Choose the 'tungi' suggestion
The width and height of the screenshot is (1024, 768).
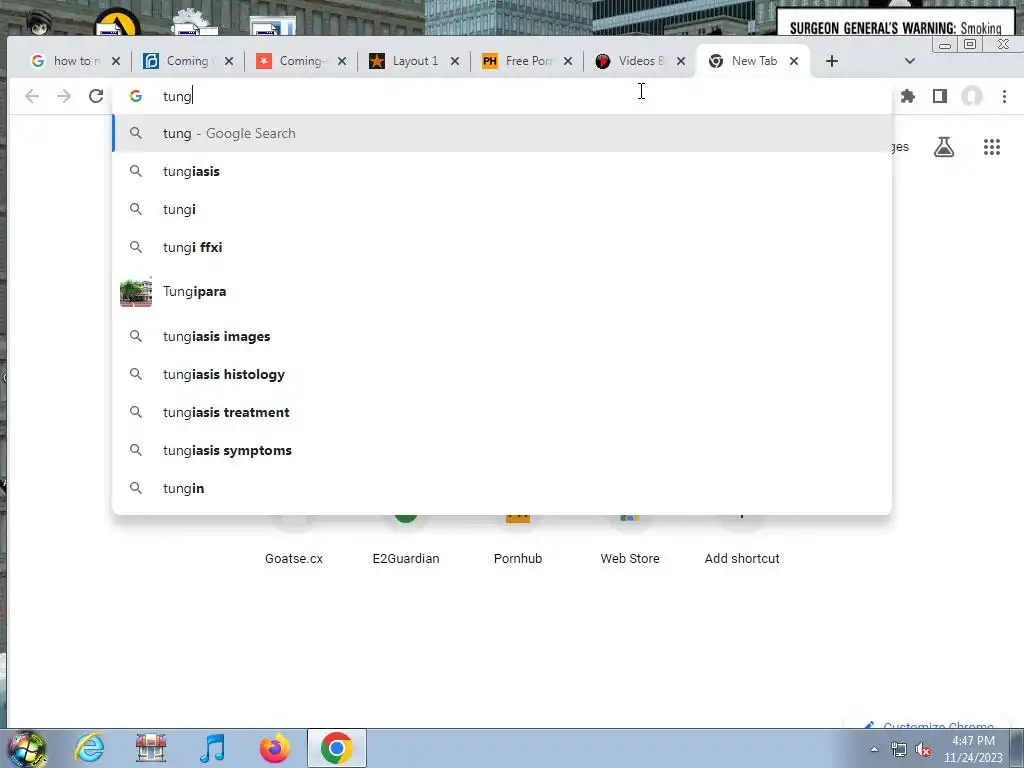click(502, 209)
